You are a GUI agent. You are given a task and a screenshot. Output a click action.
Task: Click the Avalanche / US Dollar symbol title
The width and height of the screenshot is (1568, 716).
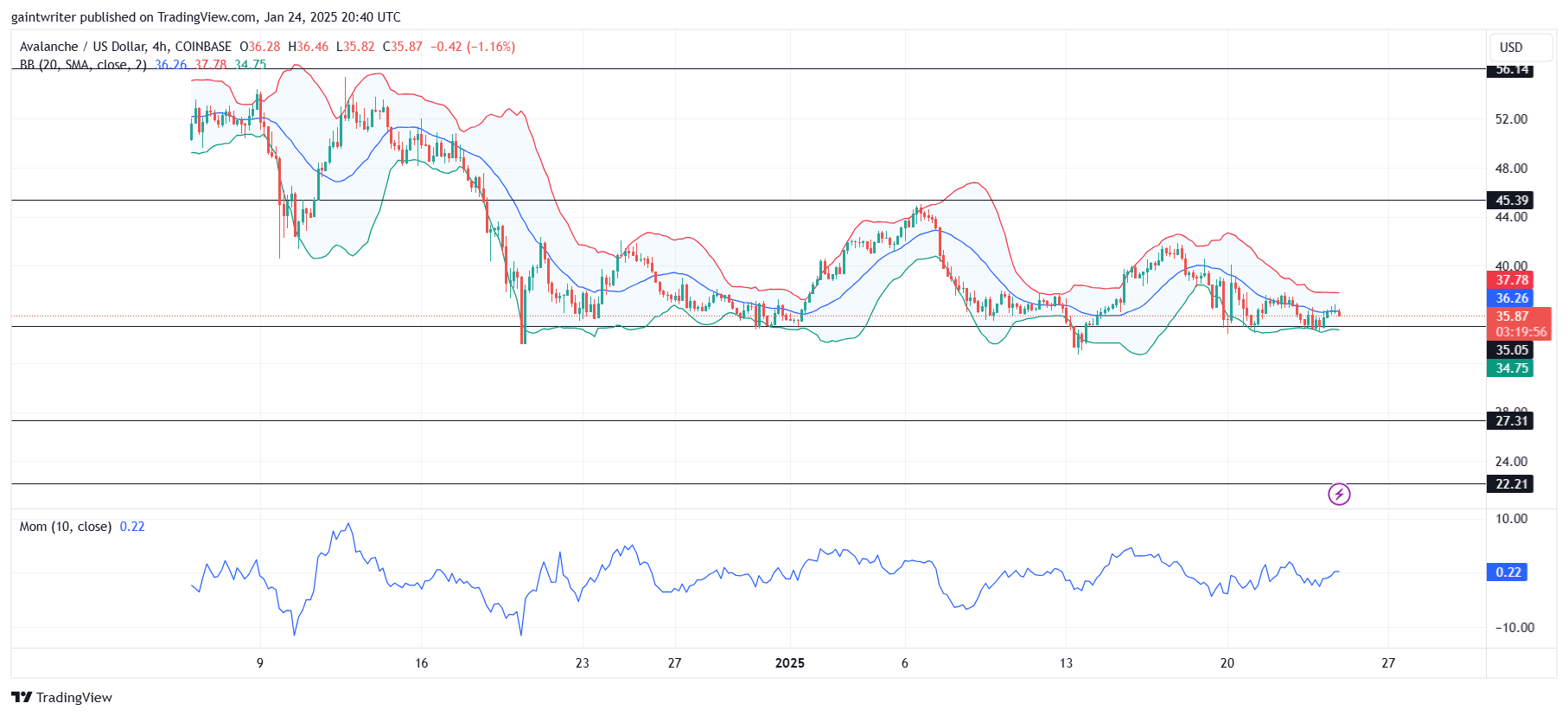(125, 47)
